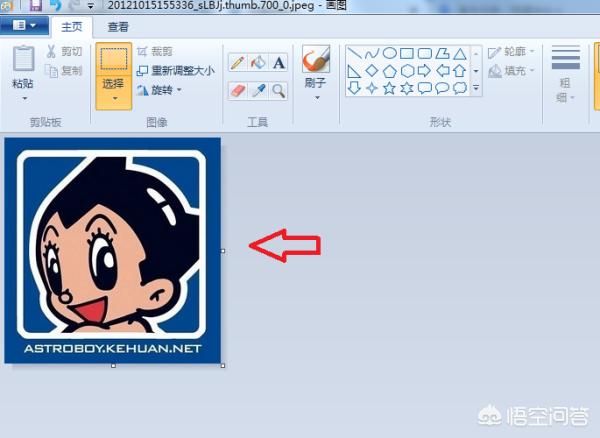Choose the Oval callout shape
600x438 pixels.
tap(442, 88)
